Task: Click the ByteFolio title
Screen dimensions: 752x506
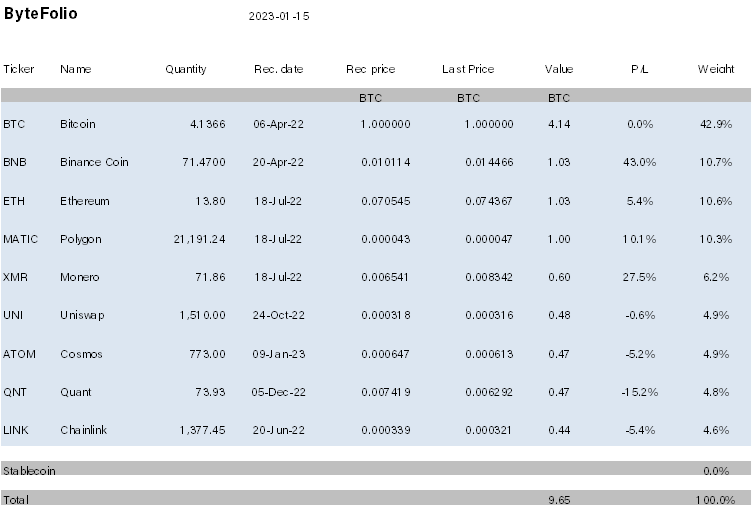Action: click(40, 13)
